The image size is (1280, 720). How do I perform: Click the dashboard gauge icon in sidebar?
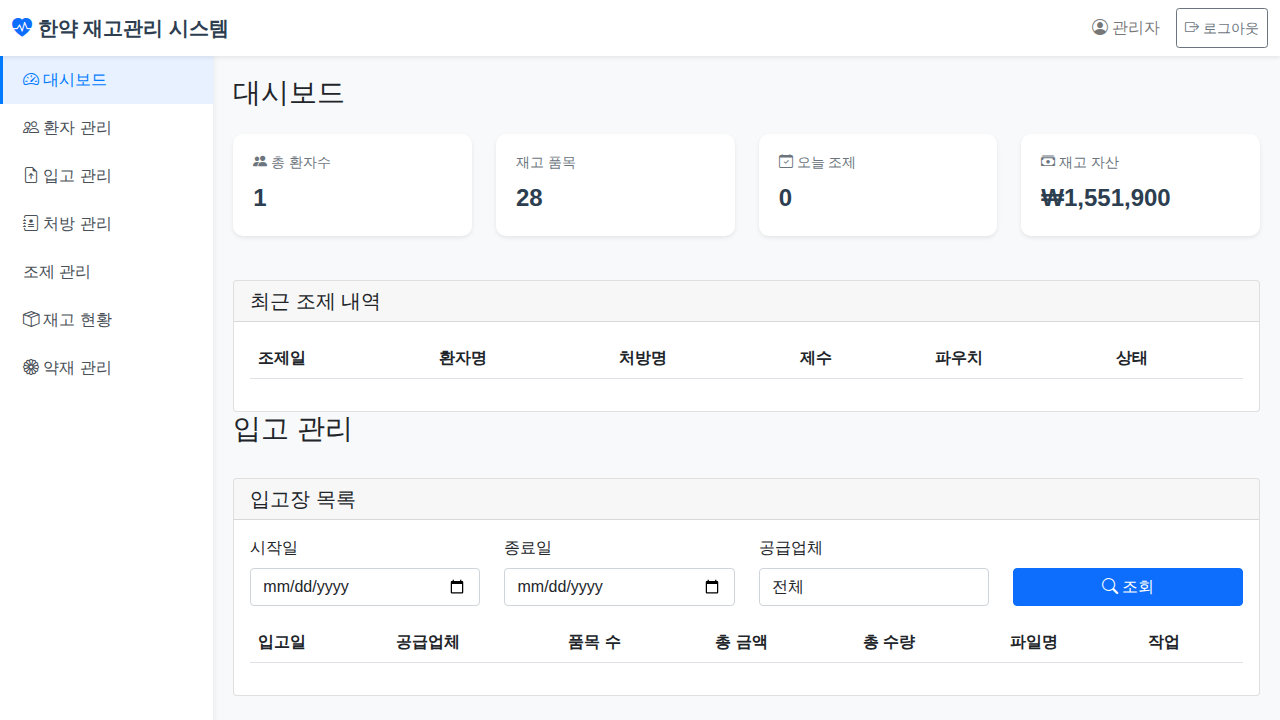pyautogui.click(x=31, y=80)
